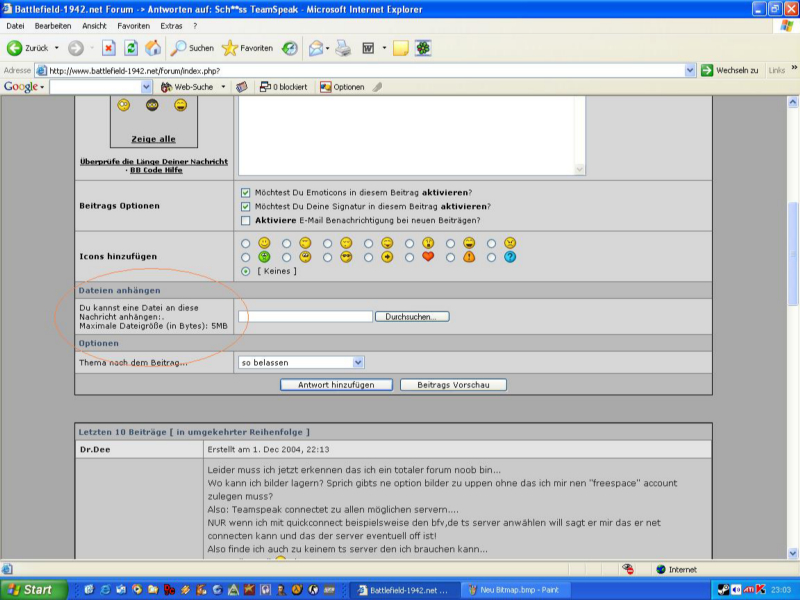Viewport: 800px width, 600px height.
Task: Refresh the page with the green reload icon
Action: [x=130, y=48]
